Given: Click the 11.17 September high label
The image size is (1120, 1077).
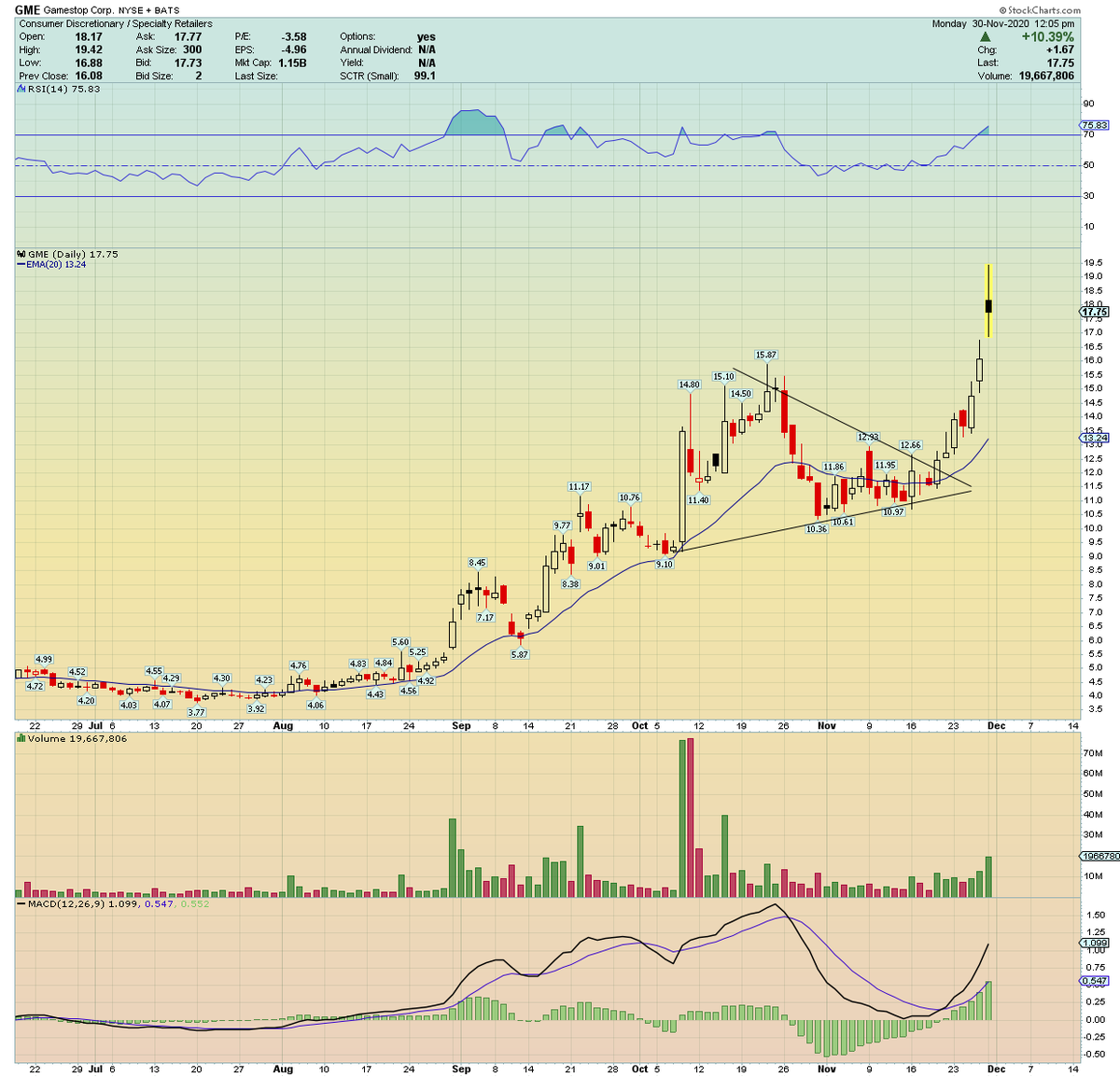Looking at the screenshot, I should pyautogui.click(x=579, y=486).
